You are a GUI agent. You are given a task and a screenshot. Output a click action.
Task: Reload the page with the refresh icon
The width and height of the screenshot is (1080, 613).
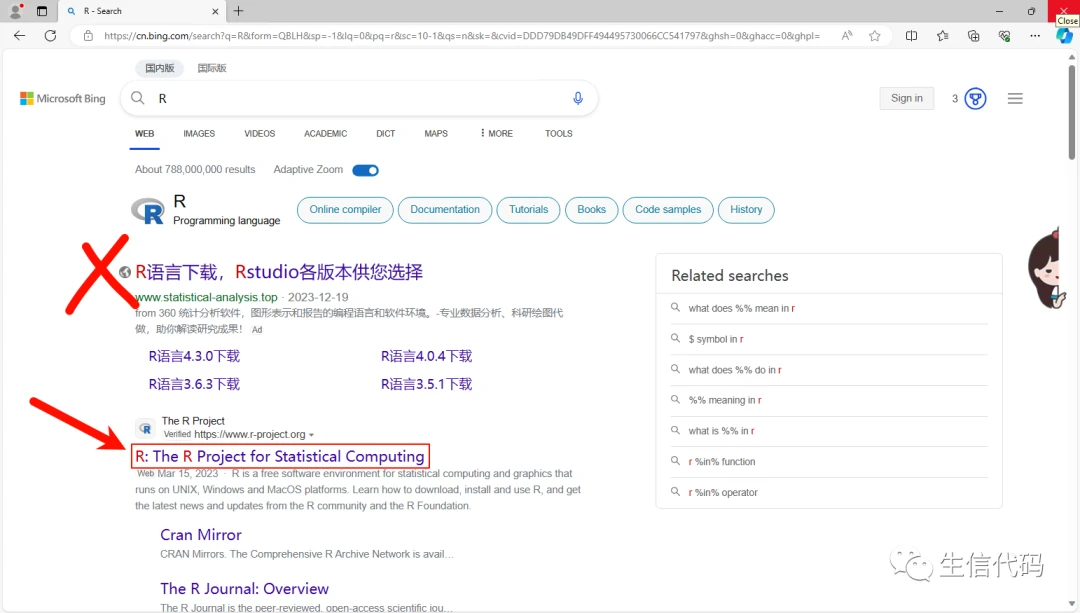pyautogui.click(x=50, y=36)
